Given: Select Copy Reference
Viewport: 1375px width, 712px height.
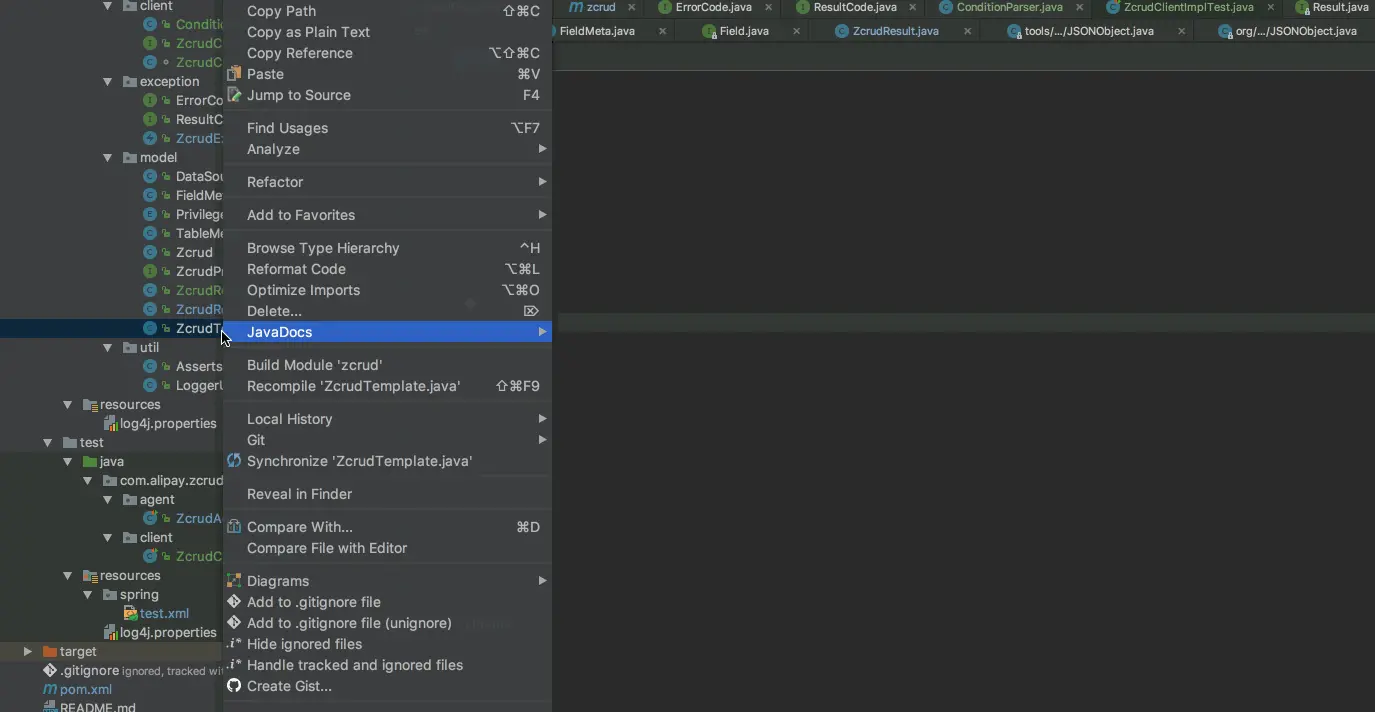Looking at the screenshot, I should 387,53.
